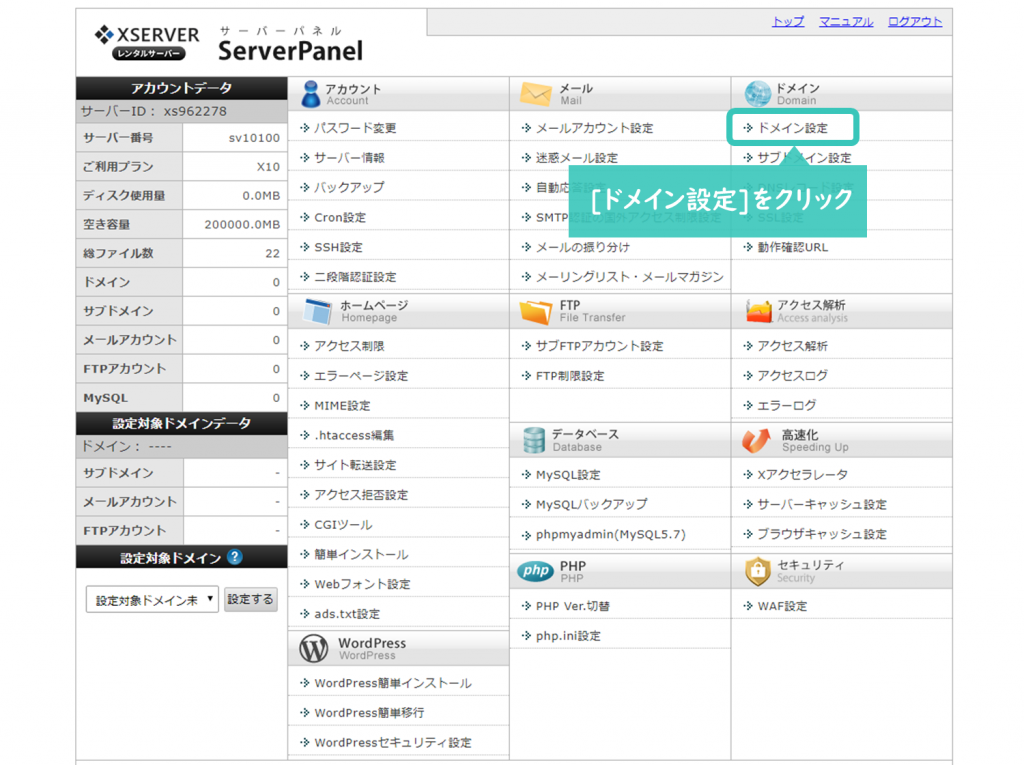Image resolution: width=1024 pixels, height=765 pixels.
Task: Click the Access analysis chart icon
Action: [759, 311]
